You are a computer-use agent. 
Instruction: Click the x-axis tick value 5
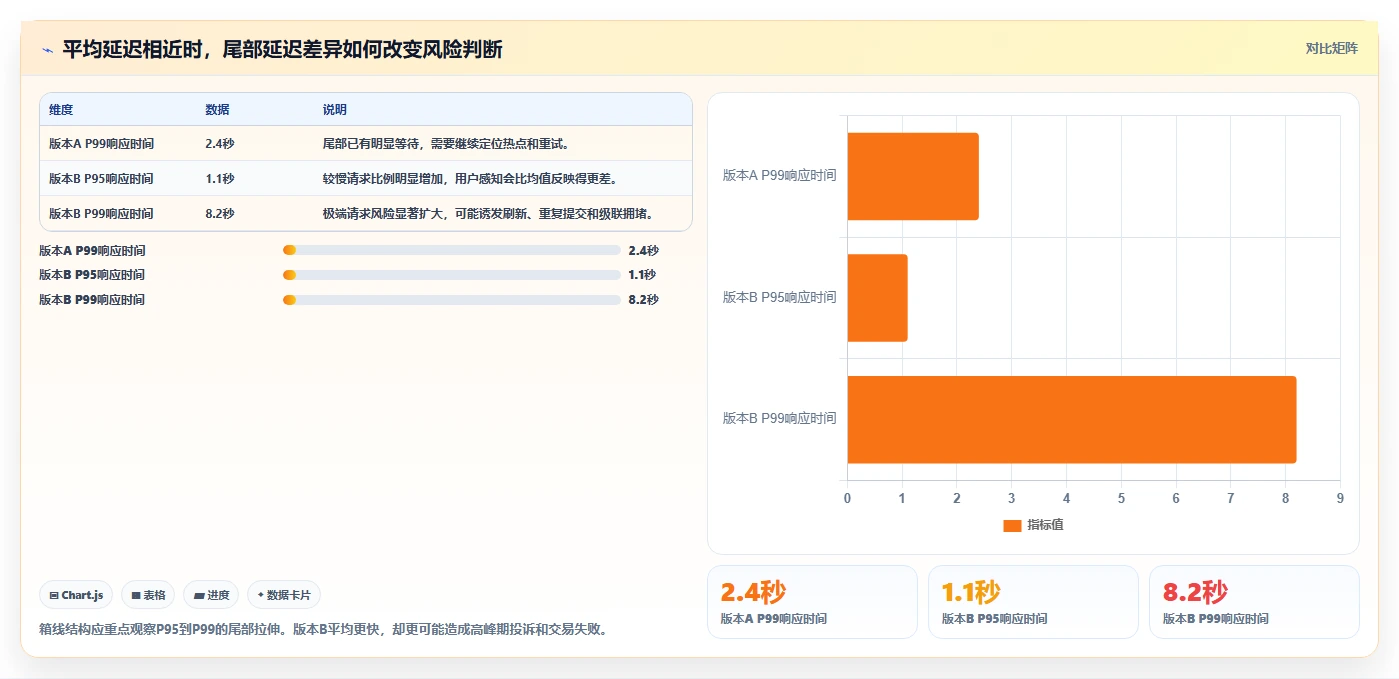coord(1121,498)
